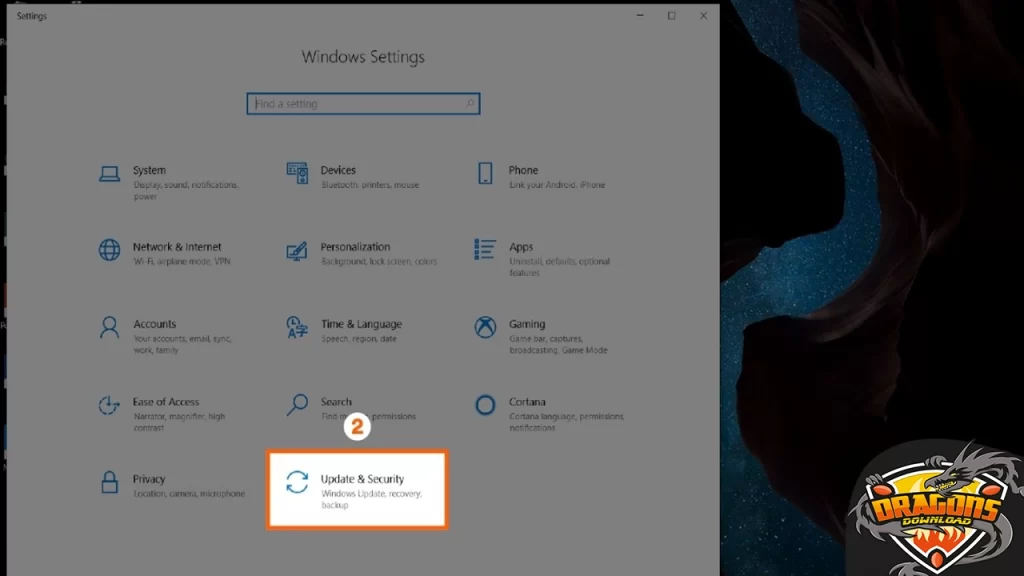
Task: Open Network & Internet globe icon
Action: coord(109,250)
